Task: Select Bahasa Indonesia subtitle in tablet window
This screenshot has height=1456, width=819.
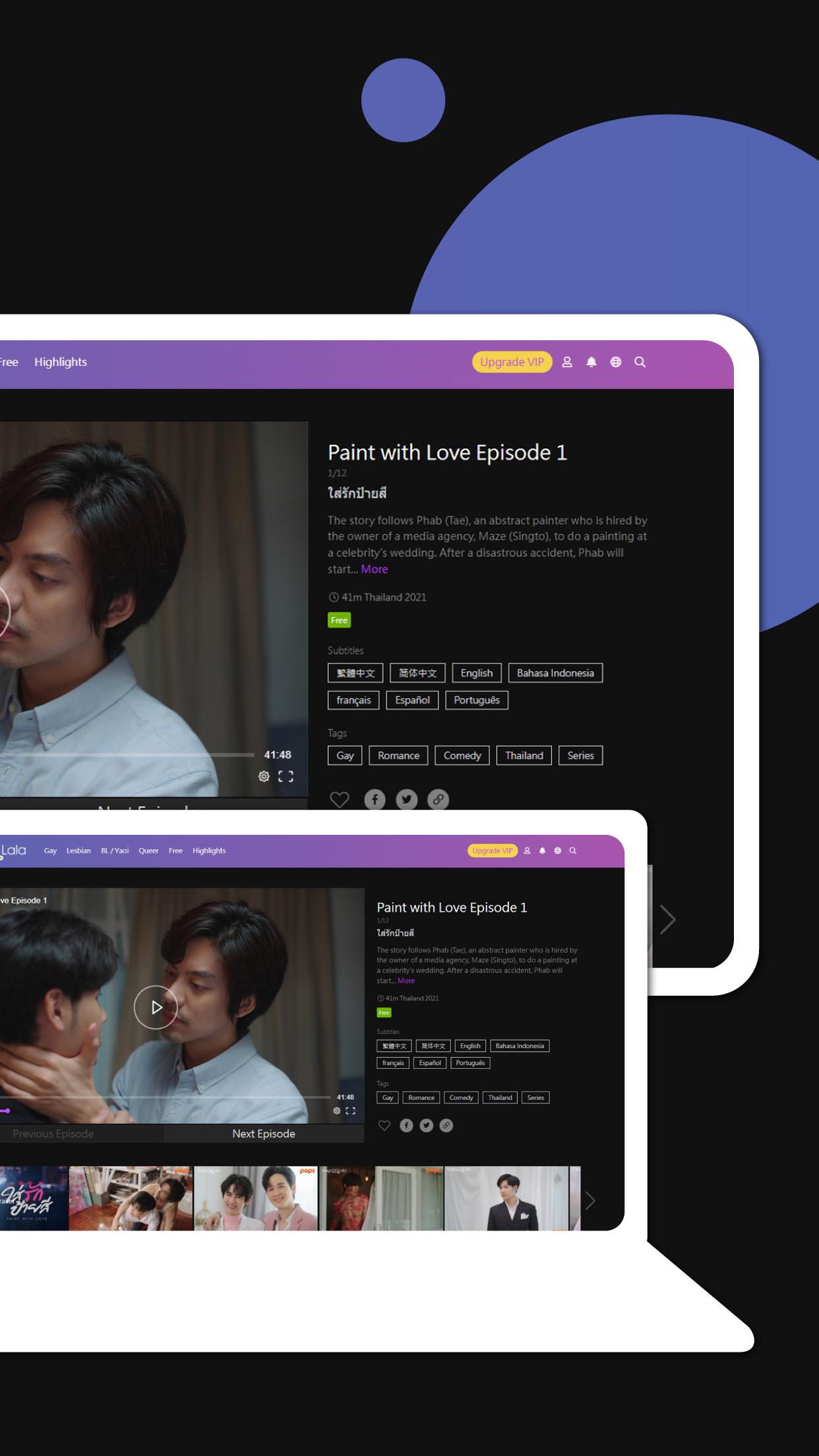Action: 555,673
